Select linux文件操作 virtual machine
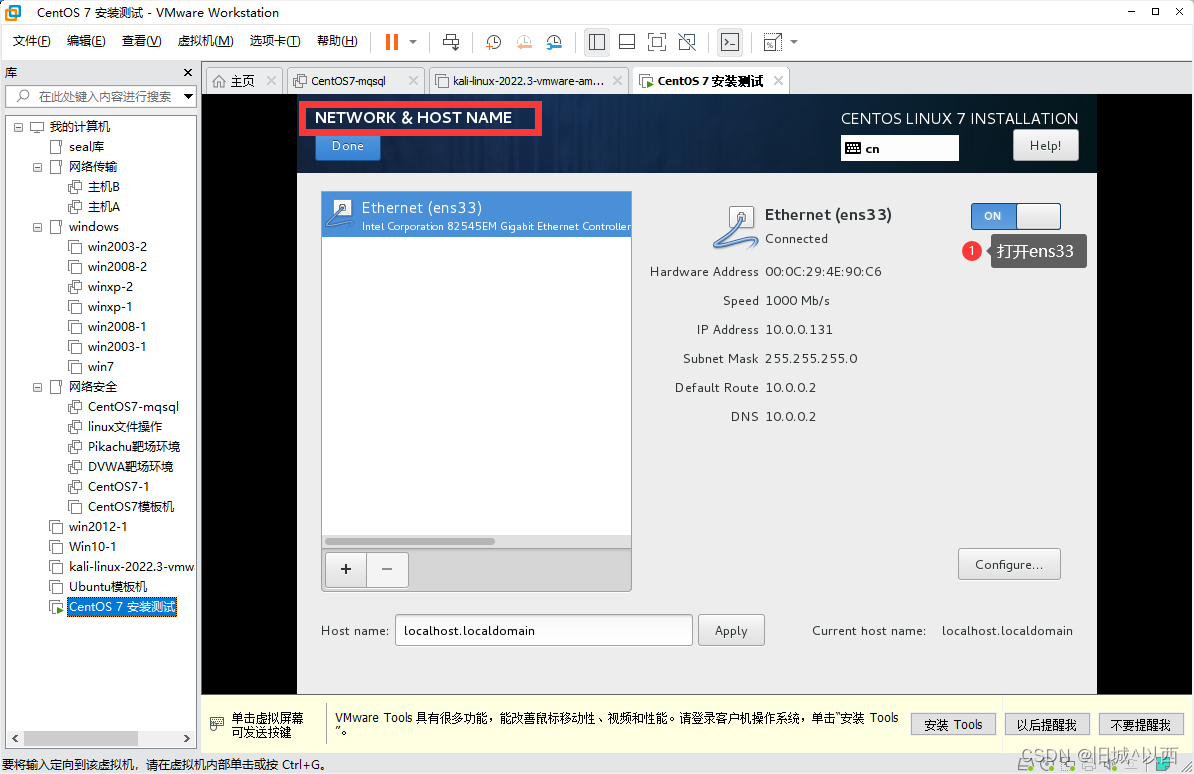The width and height of the screenshot is (1194, 774). [x=124, y=427]
